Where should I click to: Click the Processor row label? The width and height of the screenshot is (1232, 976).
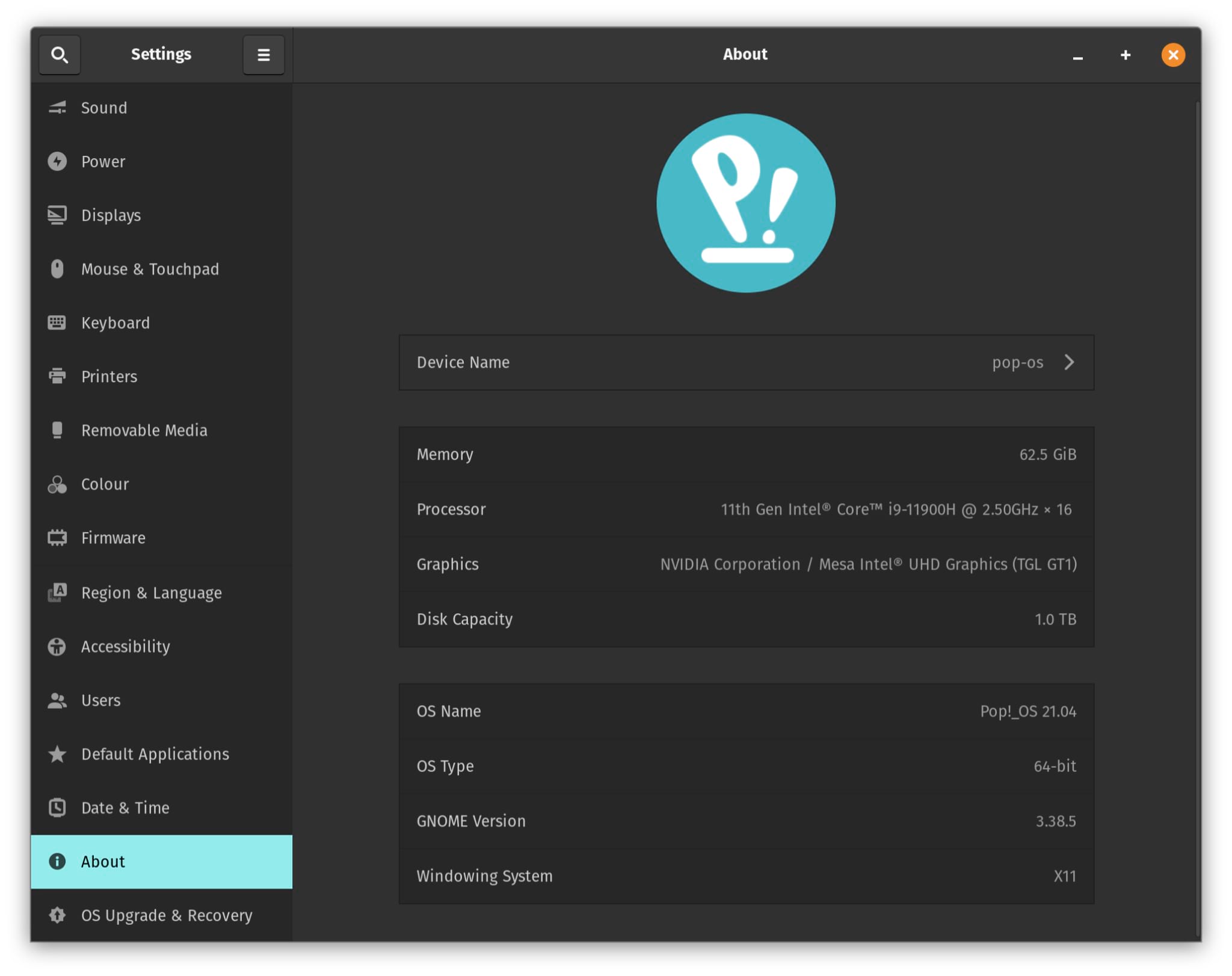coord(451,509)
